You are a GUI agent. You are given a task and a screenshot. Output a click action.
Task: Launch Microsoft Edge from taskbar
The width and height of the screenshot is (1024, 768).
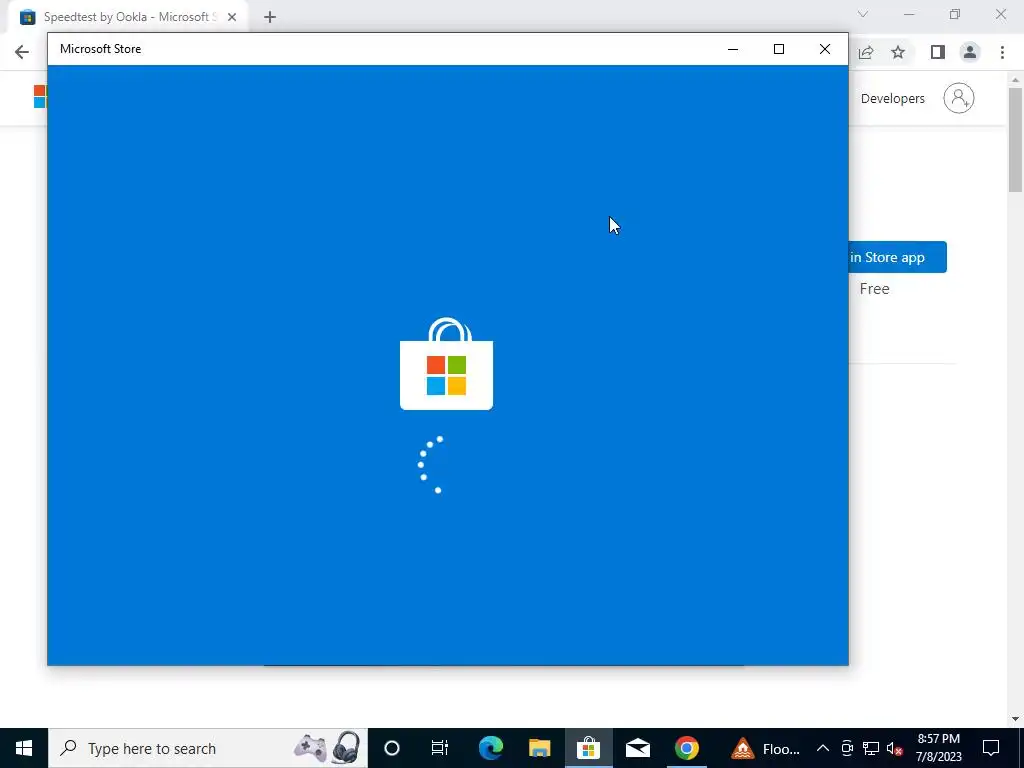pyautogui.click(x=490, y=748)
